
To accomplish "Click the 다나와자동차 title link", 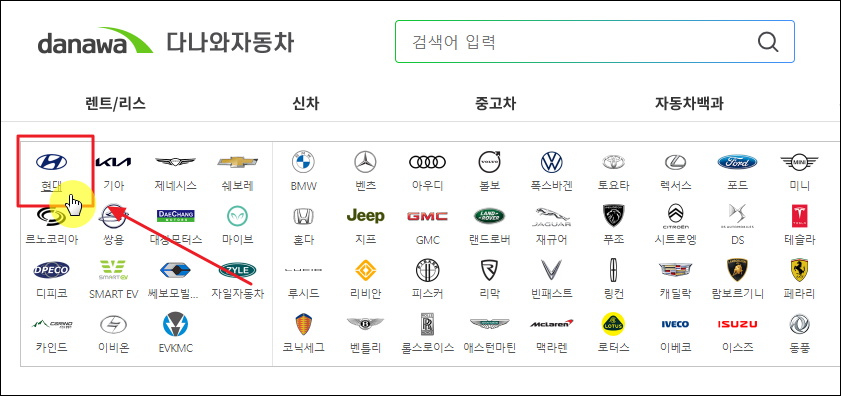I will (230, 42).
